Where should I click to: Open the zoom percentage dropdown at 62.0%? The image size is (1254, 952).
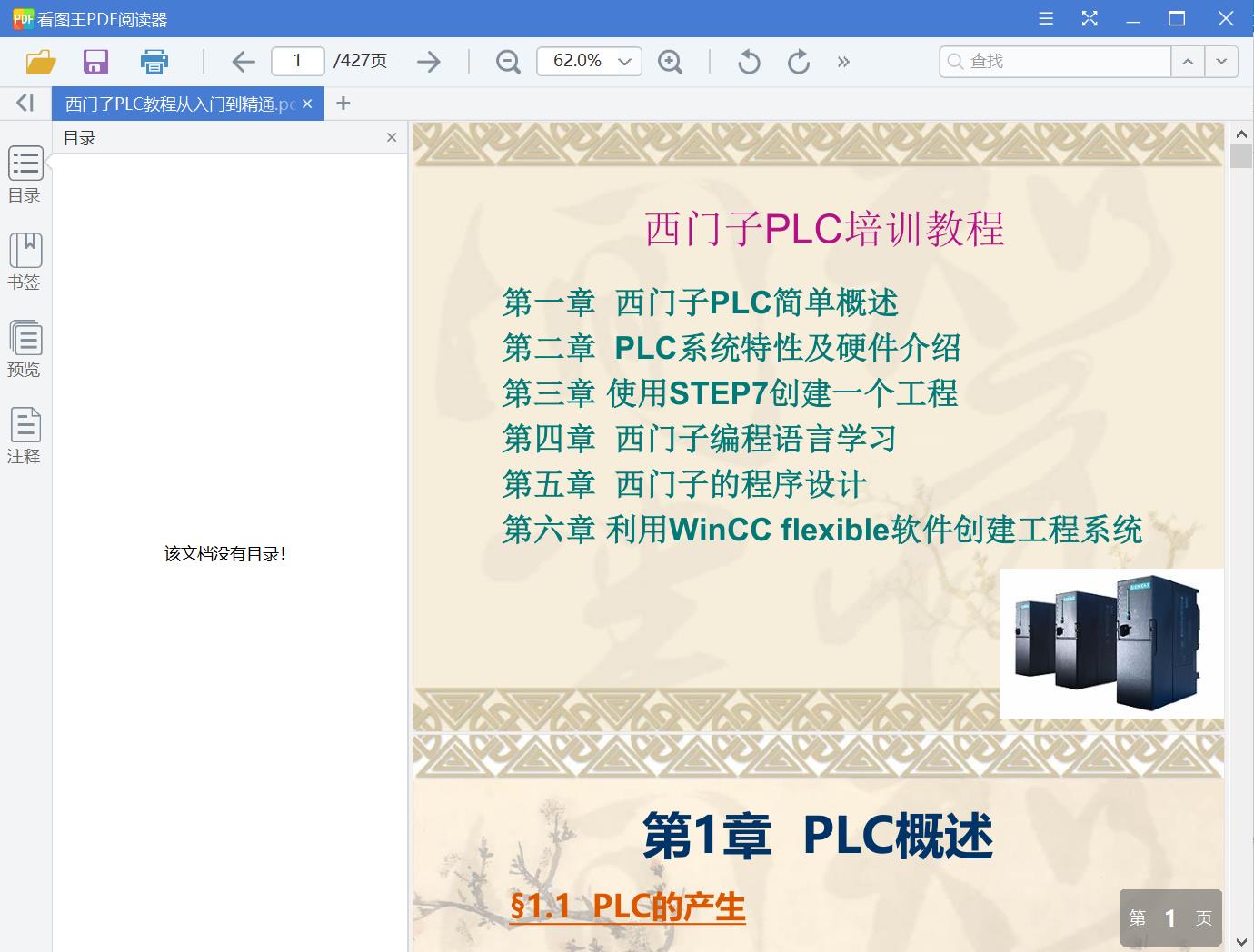pyautogui.click(x=589, y=61)
